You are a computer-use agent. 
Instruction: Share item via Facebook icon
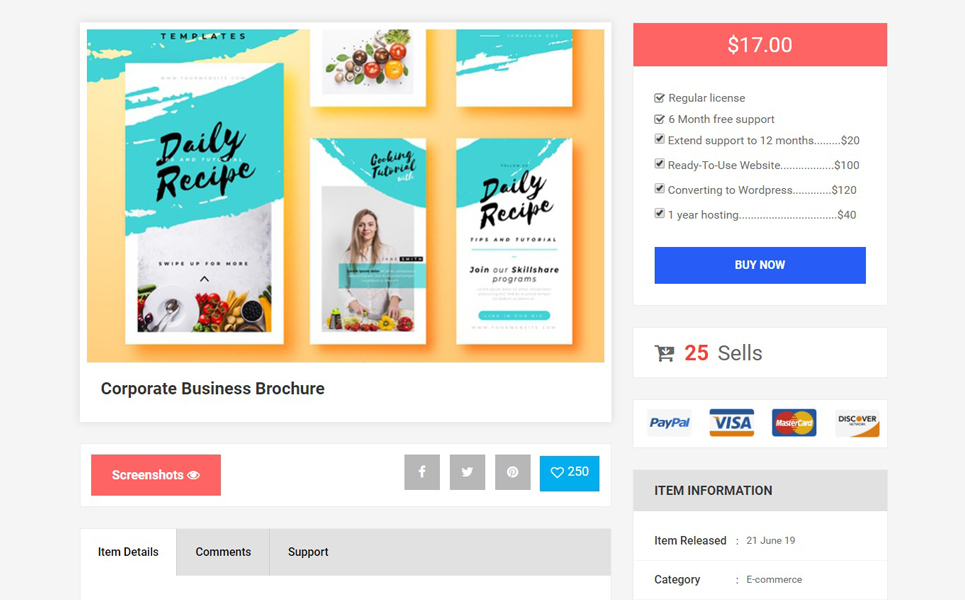[422, 472]
